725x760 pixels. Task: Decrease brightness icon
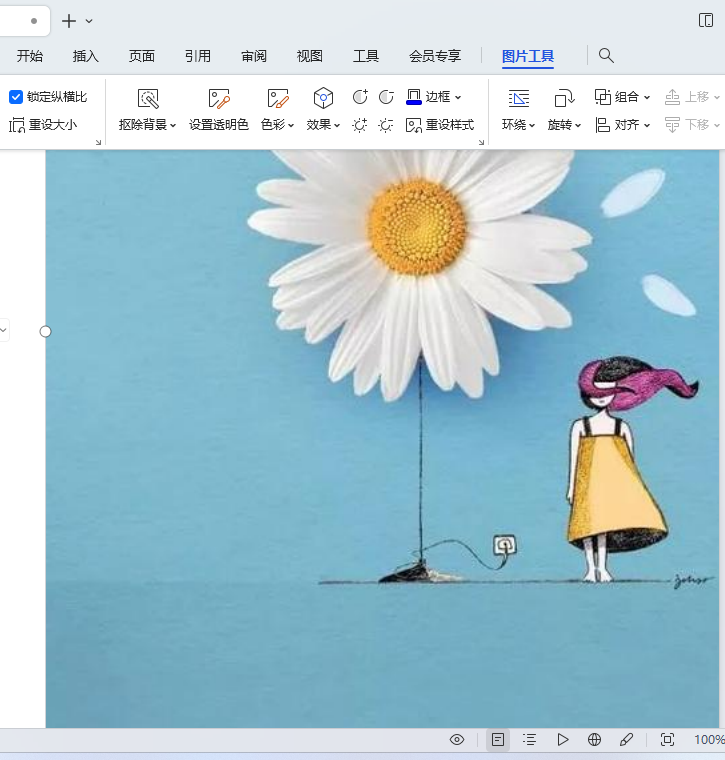(386, 126)
